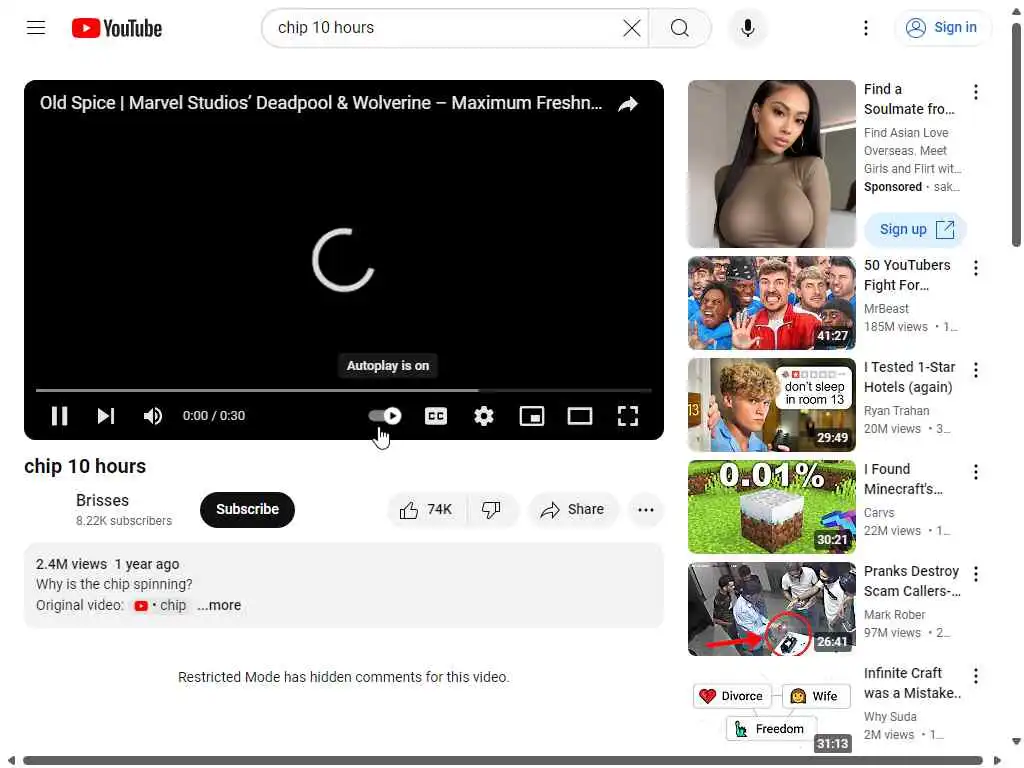Viewport: 1024px width, 768px height.
Task: Clear the search box text
Action: click(x=632, y=28)
